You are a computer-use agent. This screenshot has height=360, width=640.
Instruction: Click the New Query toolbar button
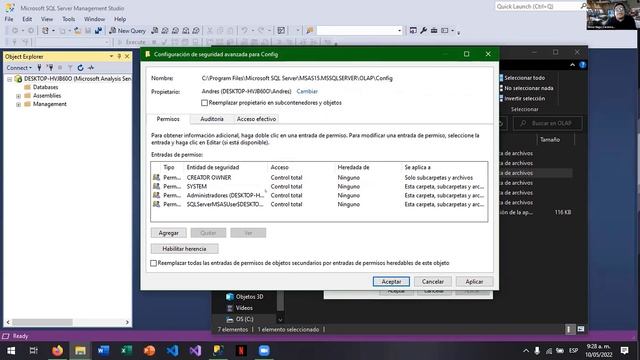(127, 31)
